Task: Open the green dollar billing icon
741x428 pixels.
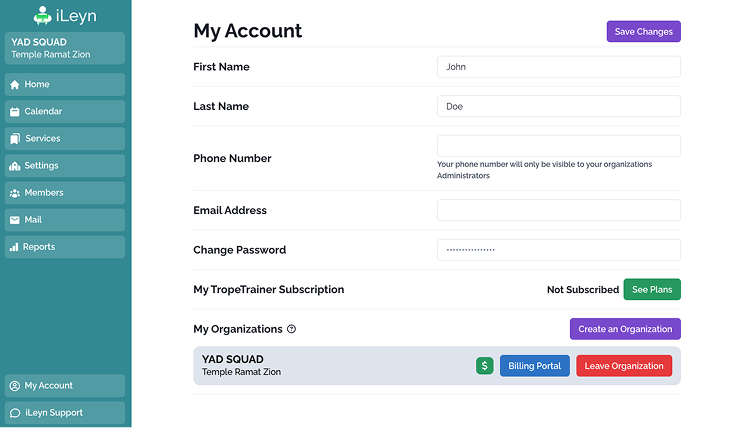Action: click(x=484, y=366)
